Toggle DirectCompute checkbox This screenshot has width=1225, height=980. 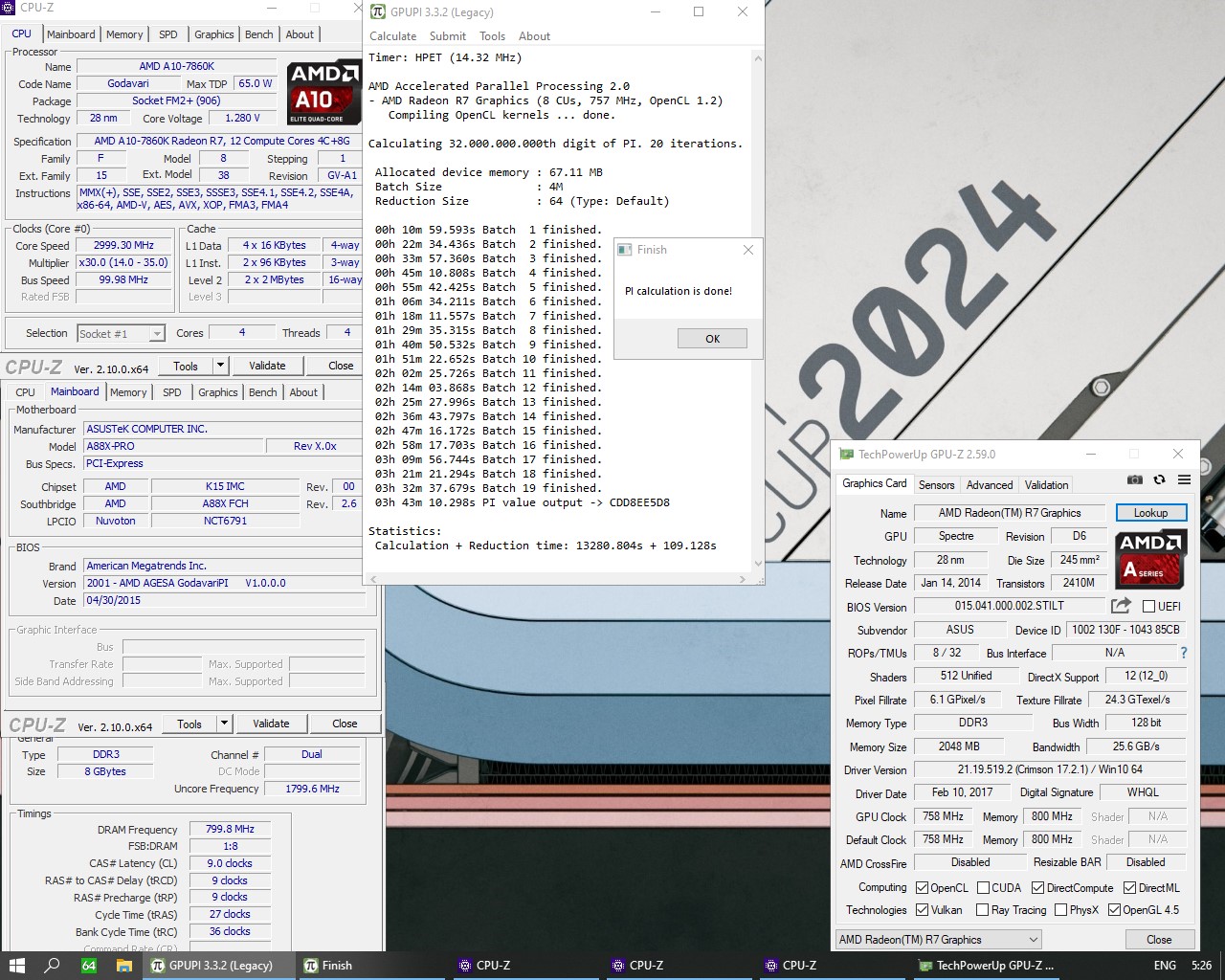pyautogui.click(x=1037, y=888)
